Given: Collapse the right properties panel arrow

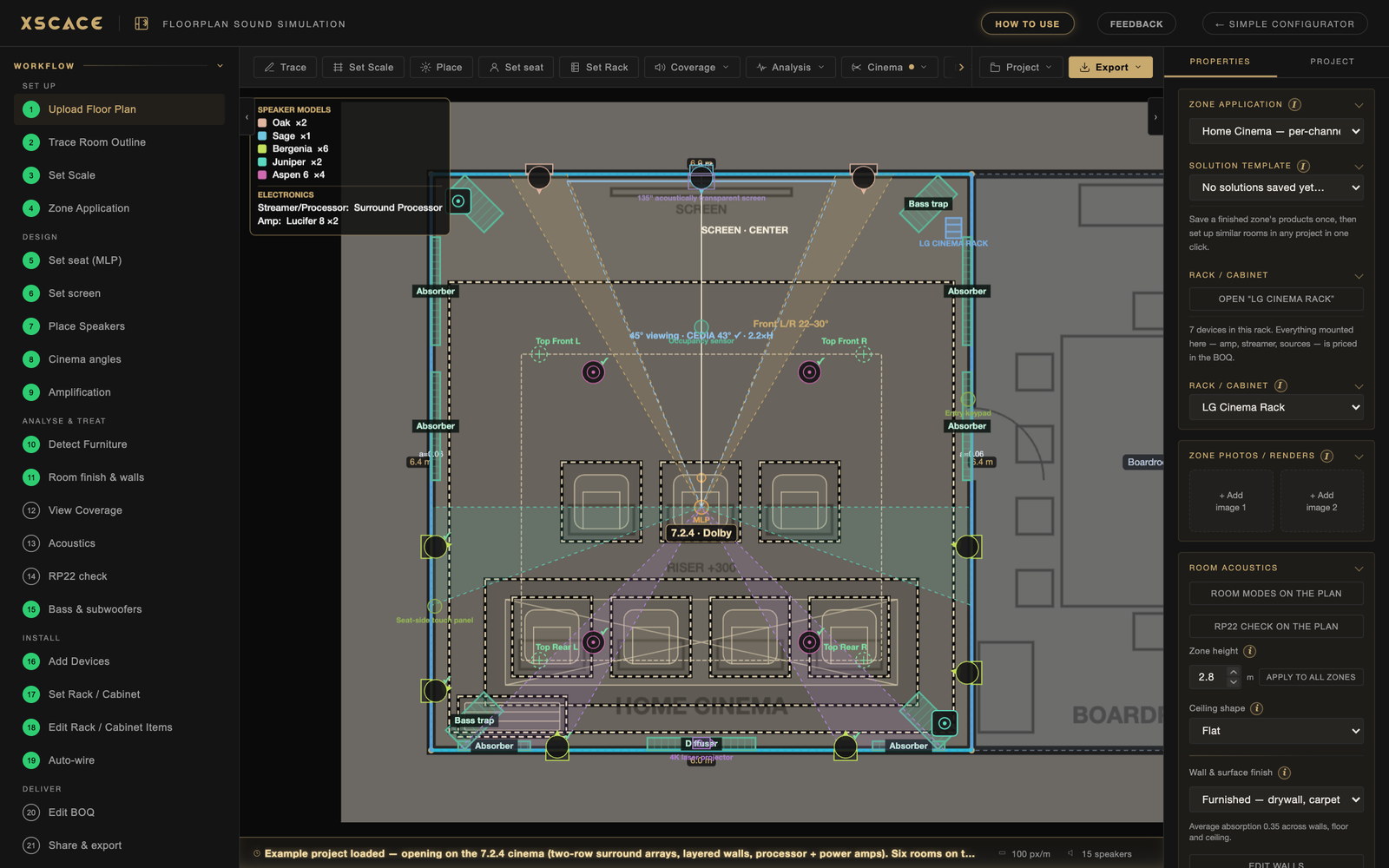Looking at the screenshot, I should [1155, 117].
